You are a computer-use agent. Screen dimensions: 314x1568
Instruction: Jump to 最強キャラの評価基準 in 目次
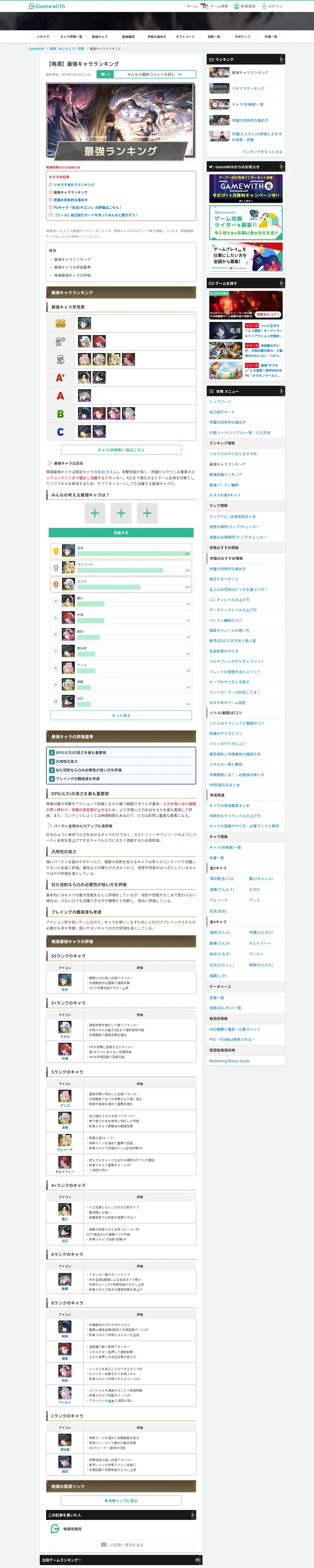click(x=72, y=267)
